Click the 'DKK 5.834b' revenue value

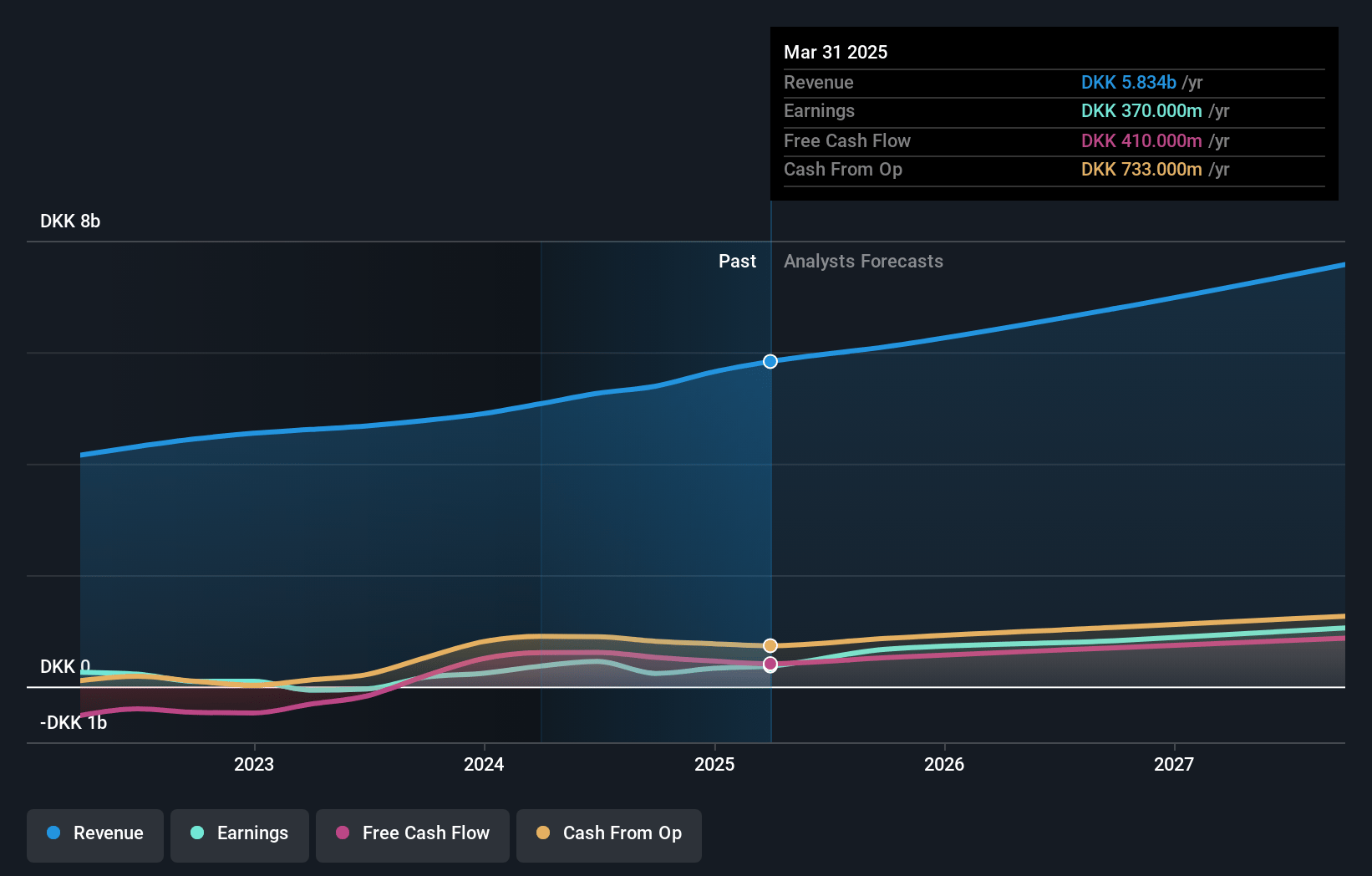click(x=1129, y=82)
